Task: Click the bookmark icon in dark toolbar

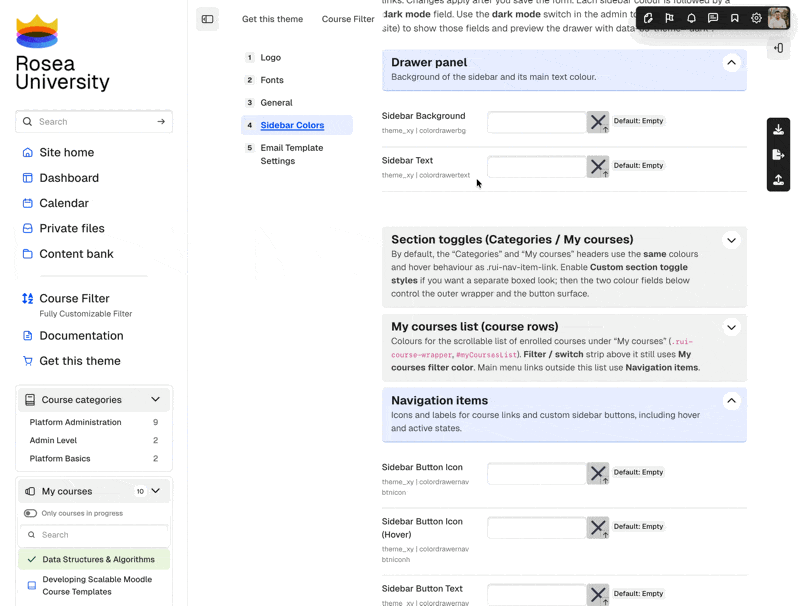Action: coord(735,18)
